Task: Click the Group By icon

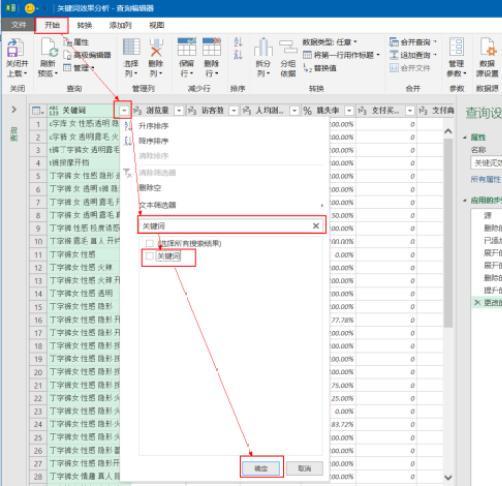Action: (x=288, y=48)
